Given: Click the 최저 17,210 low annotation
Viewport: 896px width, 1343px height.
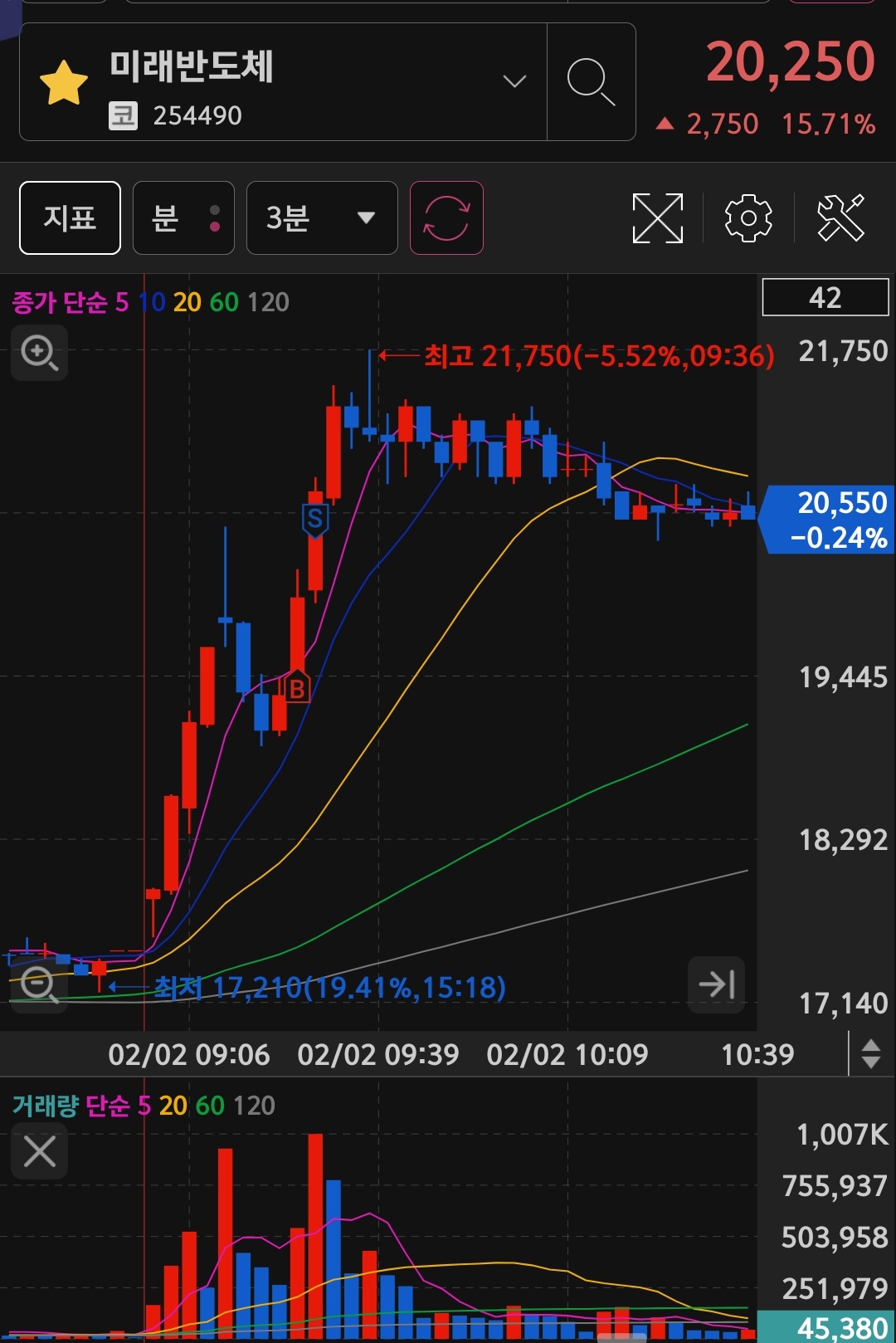Looking at the screenshot, I should click(329, 987).
